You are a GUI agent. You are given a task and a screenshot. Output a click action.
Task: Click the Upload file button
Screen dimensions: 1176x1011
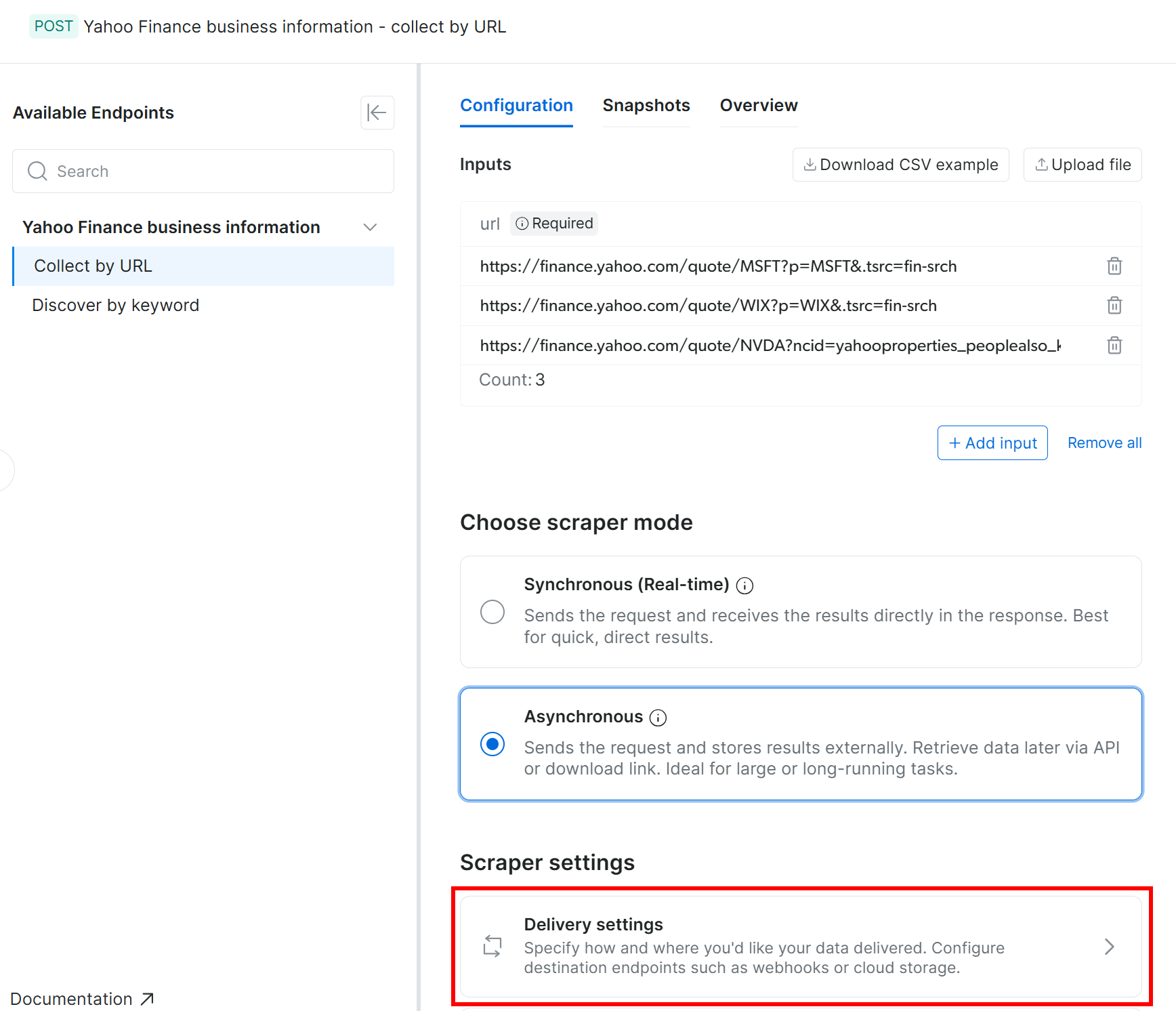[1083, 165]
